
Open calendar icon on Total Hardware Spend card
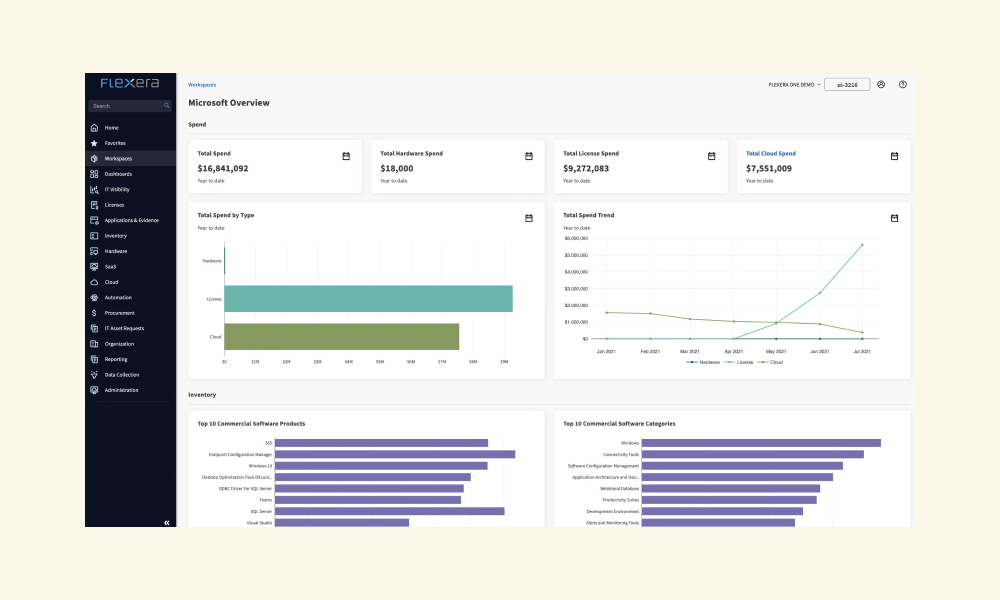529,156
